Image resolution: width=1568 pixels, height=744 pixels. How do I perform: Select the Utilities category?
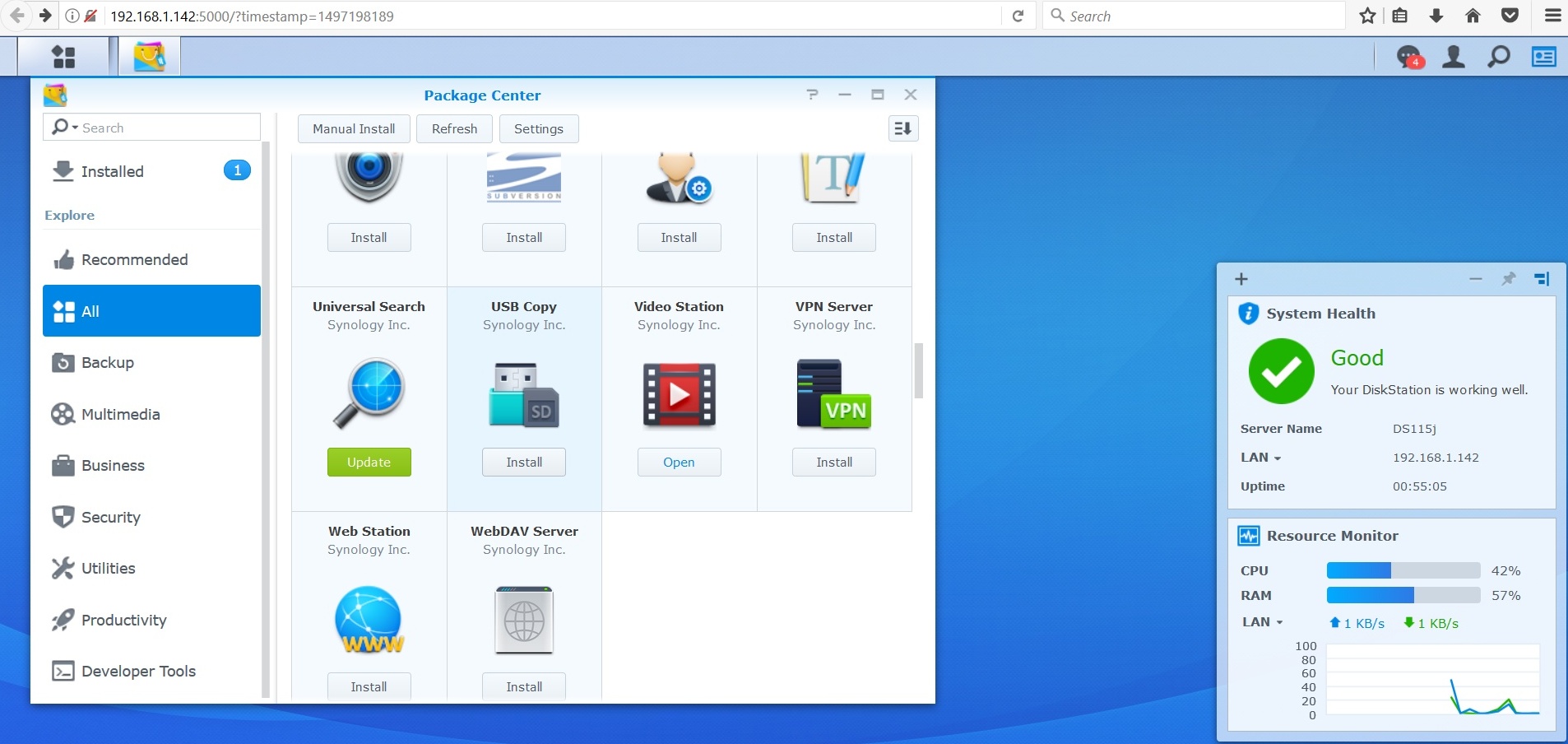[151, 569]
